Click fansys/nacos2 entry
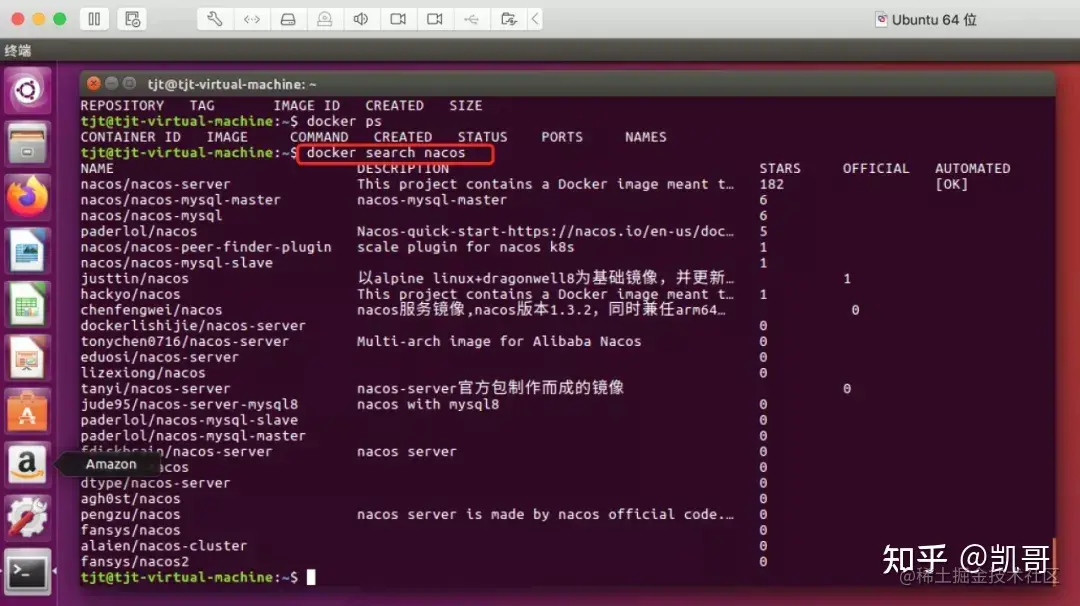This screenshot has width=1080, height=606. (134, 561)
